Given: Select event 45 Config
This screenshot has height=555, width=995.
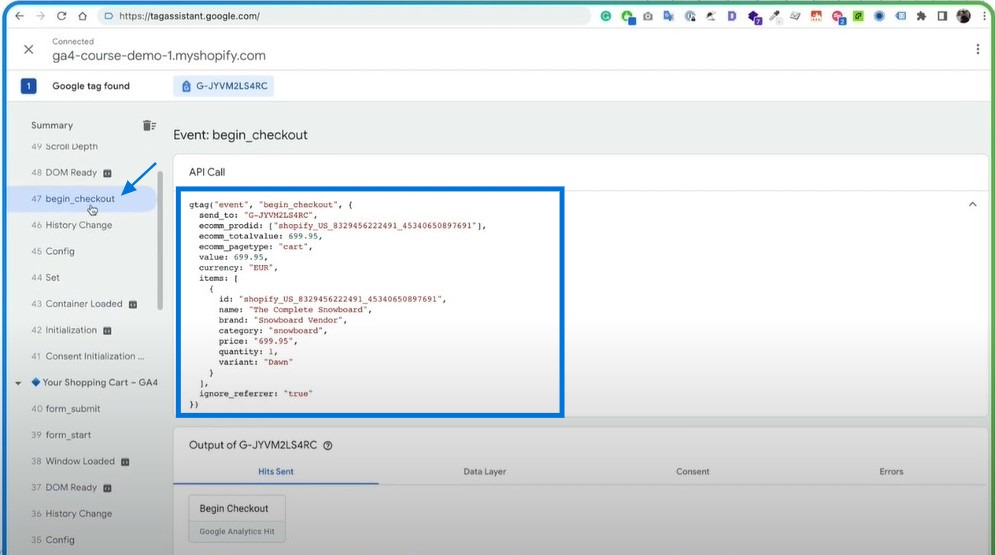Looking at the screenshot, I should pos(53,251).
